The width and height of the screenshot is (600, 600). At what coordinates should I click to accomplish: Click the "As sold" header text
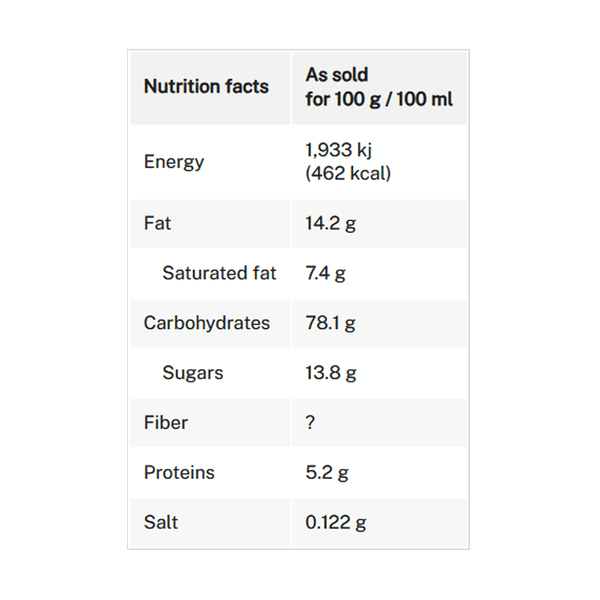(336, 75)
